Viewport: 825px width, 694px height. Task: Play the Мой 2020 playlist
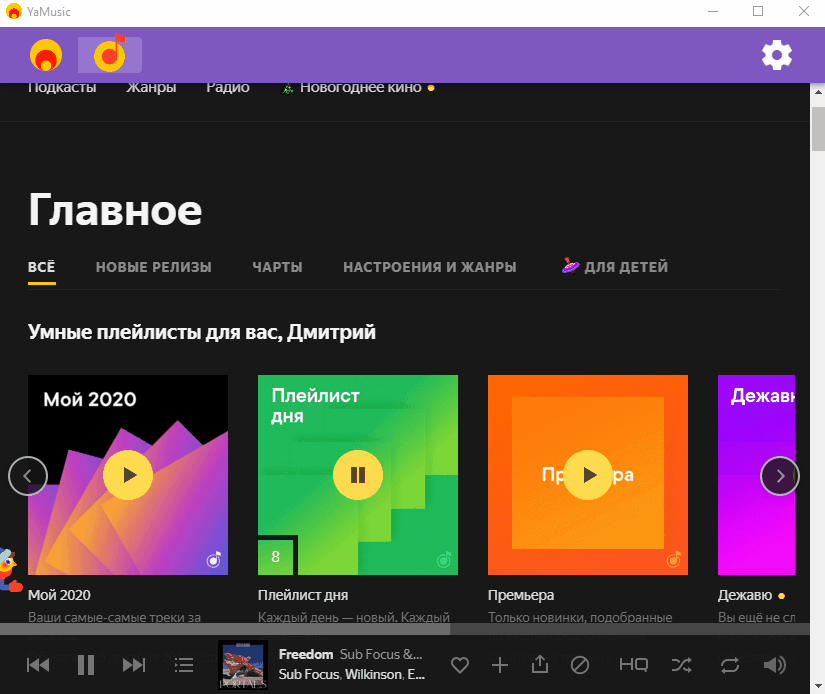click(x=128, y=475)
